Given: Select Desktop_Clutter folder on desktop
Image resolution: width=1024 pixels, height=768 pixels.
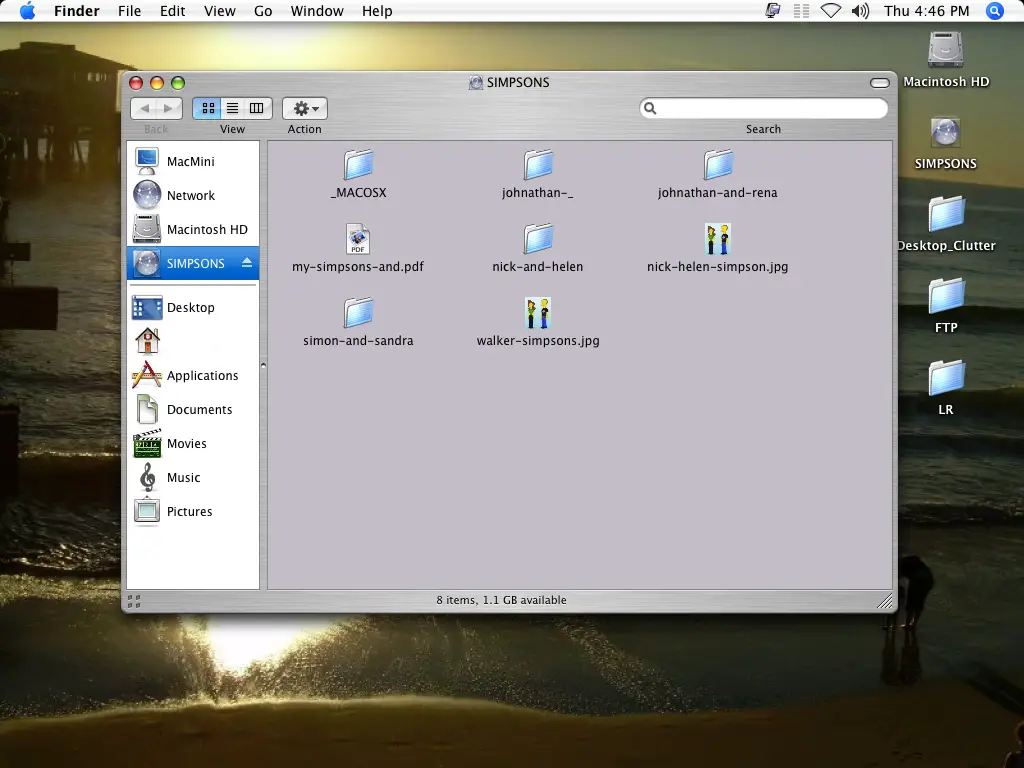Looking at the screenshot, I should click(x=946, y=214).
